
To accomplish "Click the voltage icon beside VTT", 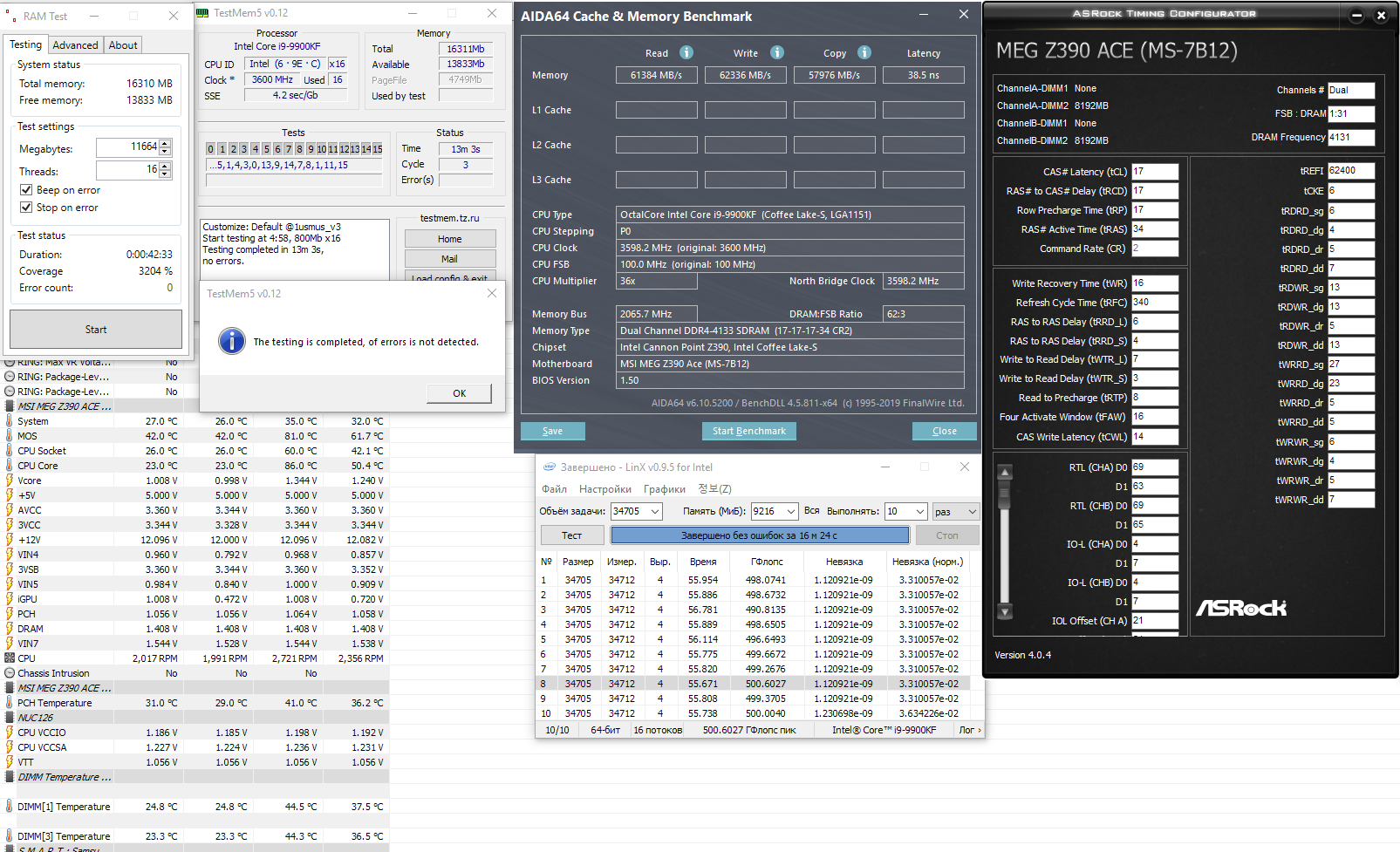I will (x=10, y=762).
